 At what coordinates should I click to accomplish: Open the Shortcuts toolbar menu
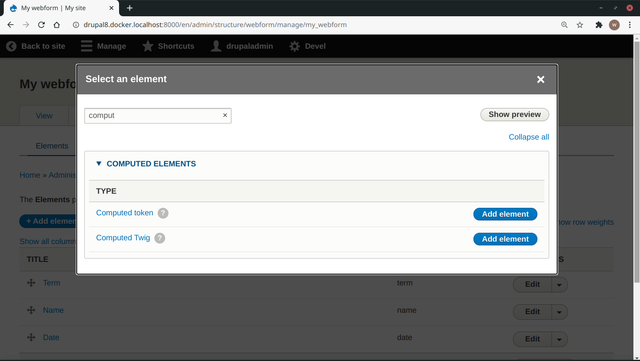168,46
